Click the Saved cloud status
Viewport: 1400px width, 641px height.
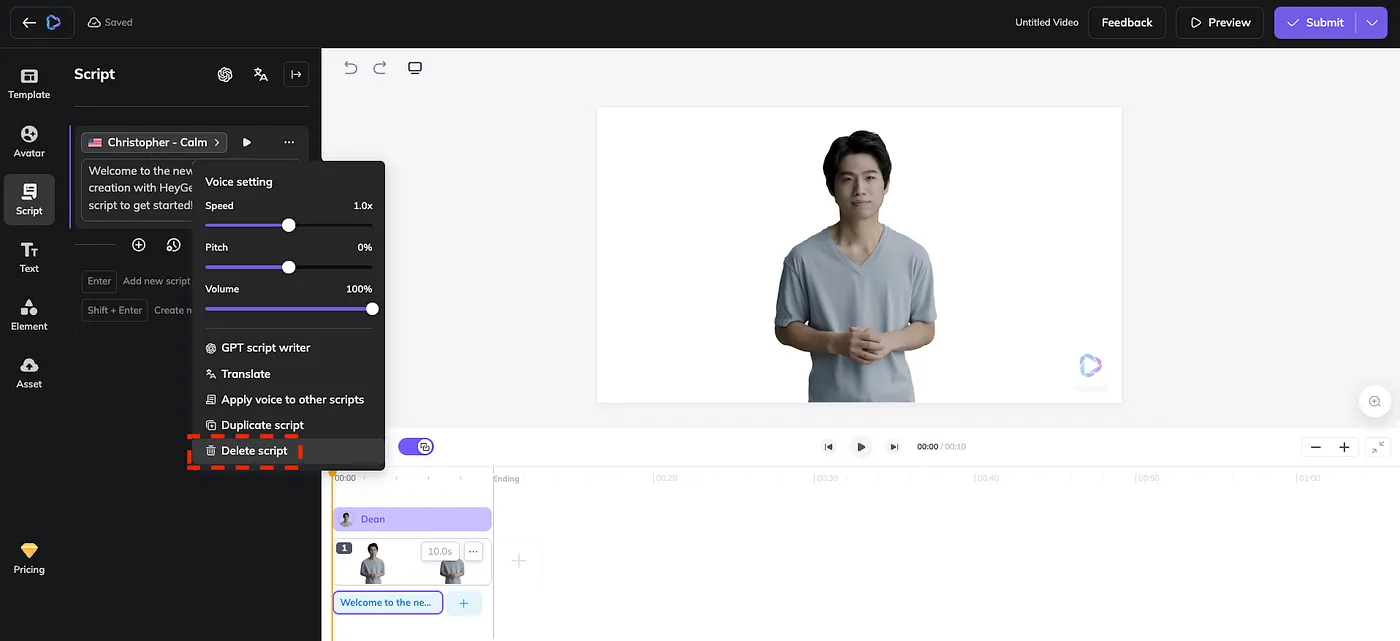(110, 22)
